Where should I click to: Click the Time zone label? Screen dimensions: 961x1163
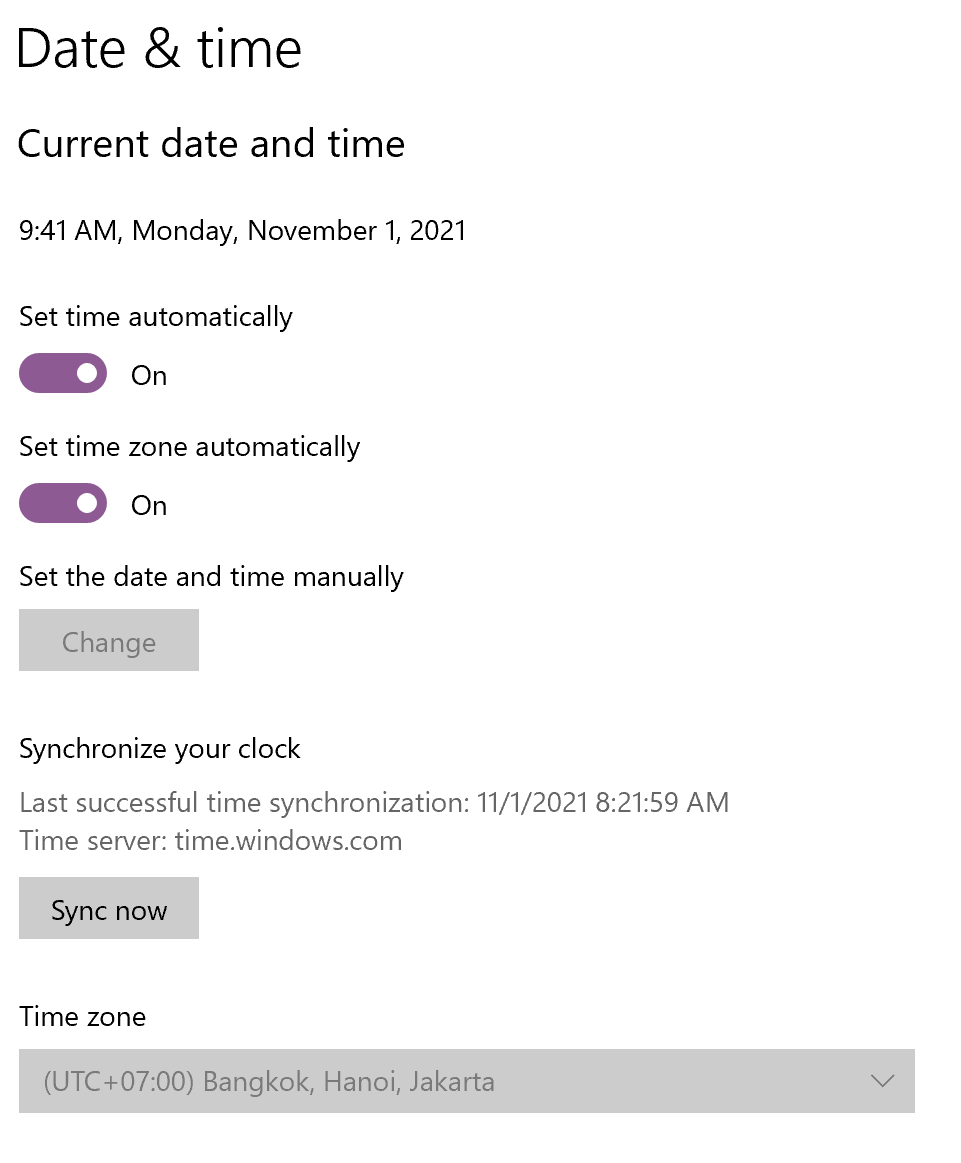point(83,1017)
